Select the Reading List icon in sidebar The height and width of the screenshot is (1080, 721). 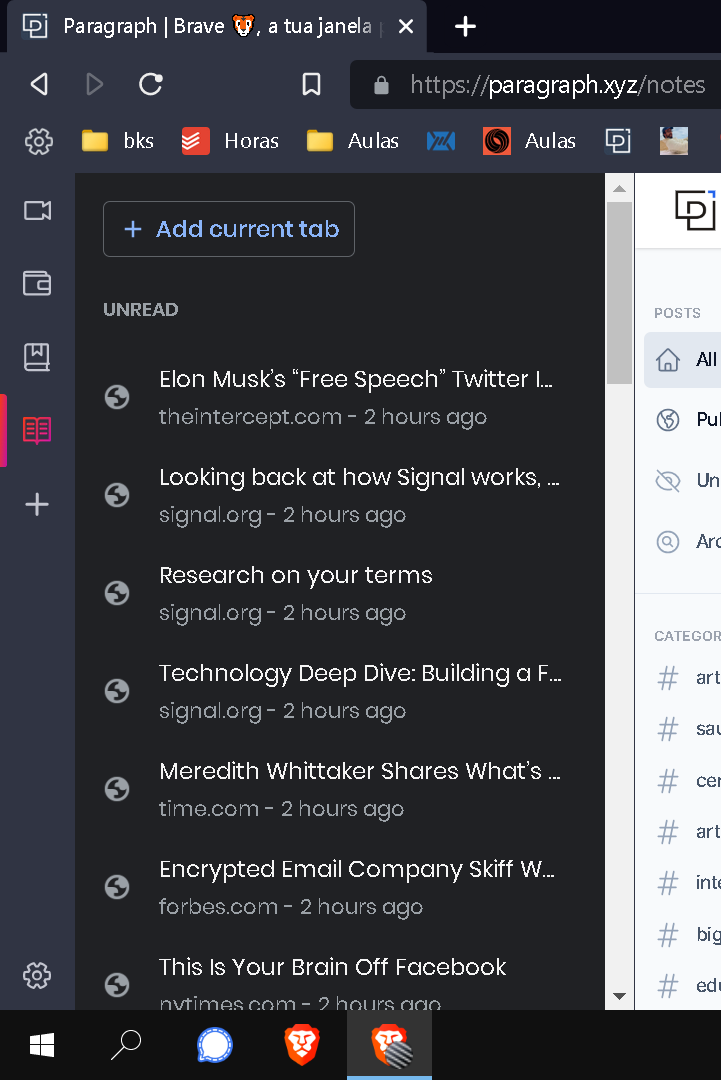coord(37,431)
